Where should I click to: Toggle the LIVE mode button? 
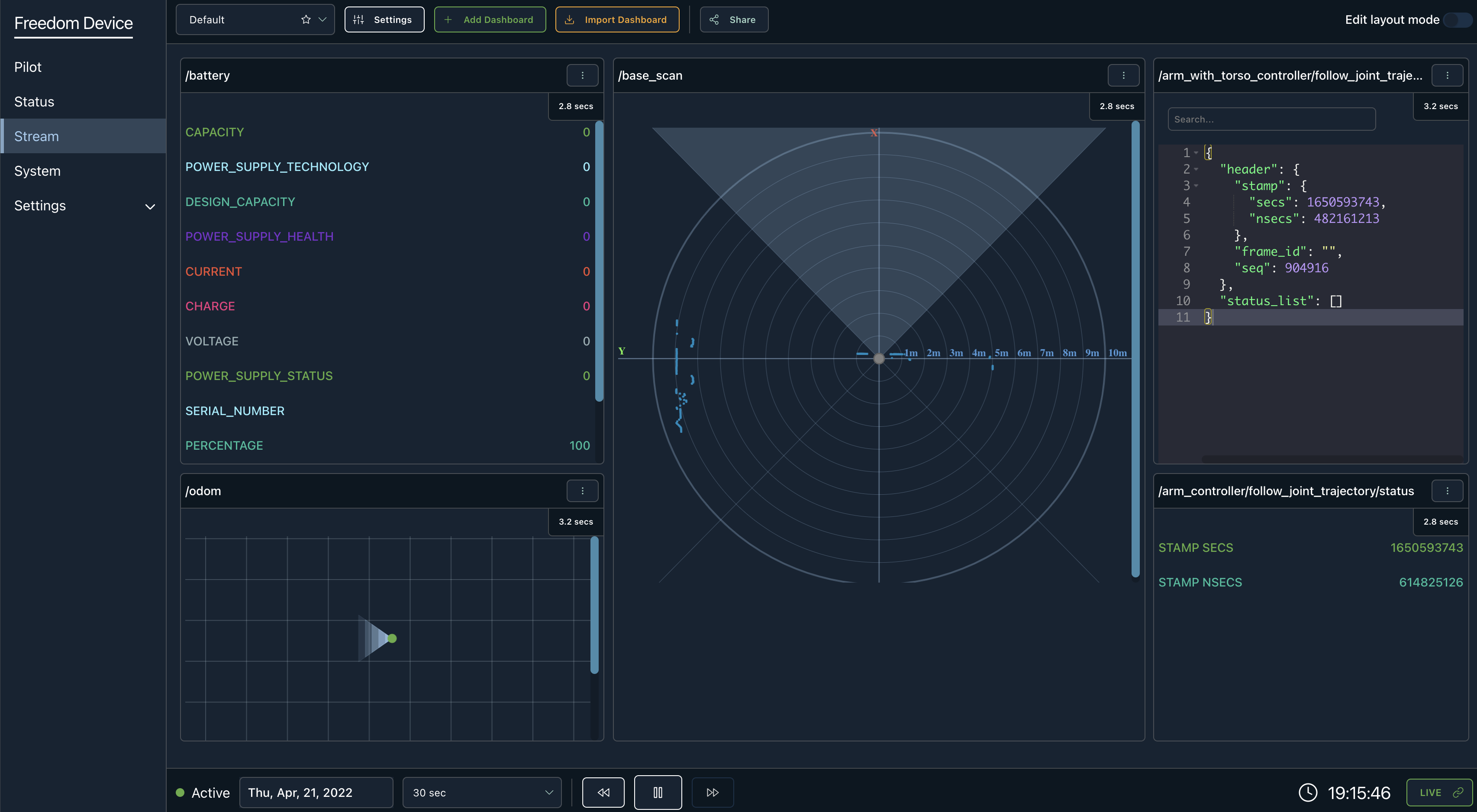1439,793
